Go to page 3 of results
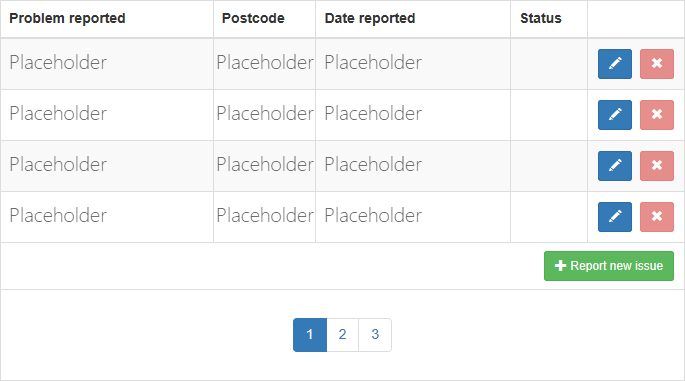 375,335
